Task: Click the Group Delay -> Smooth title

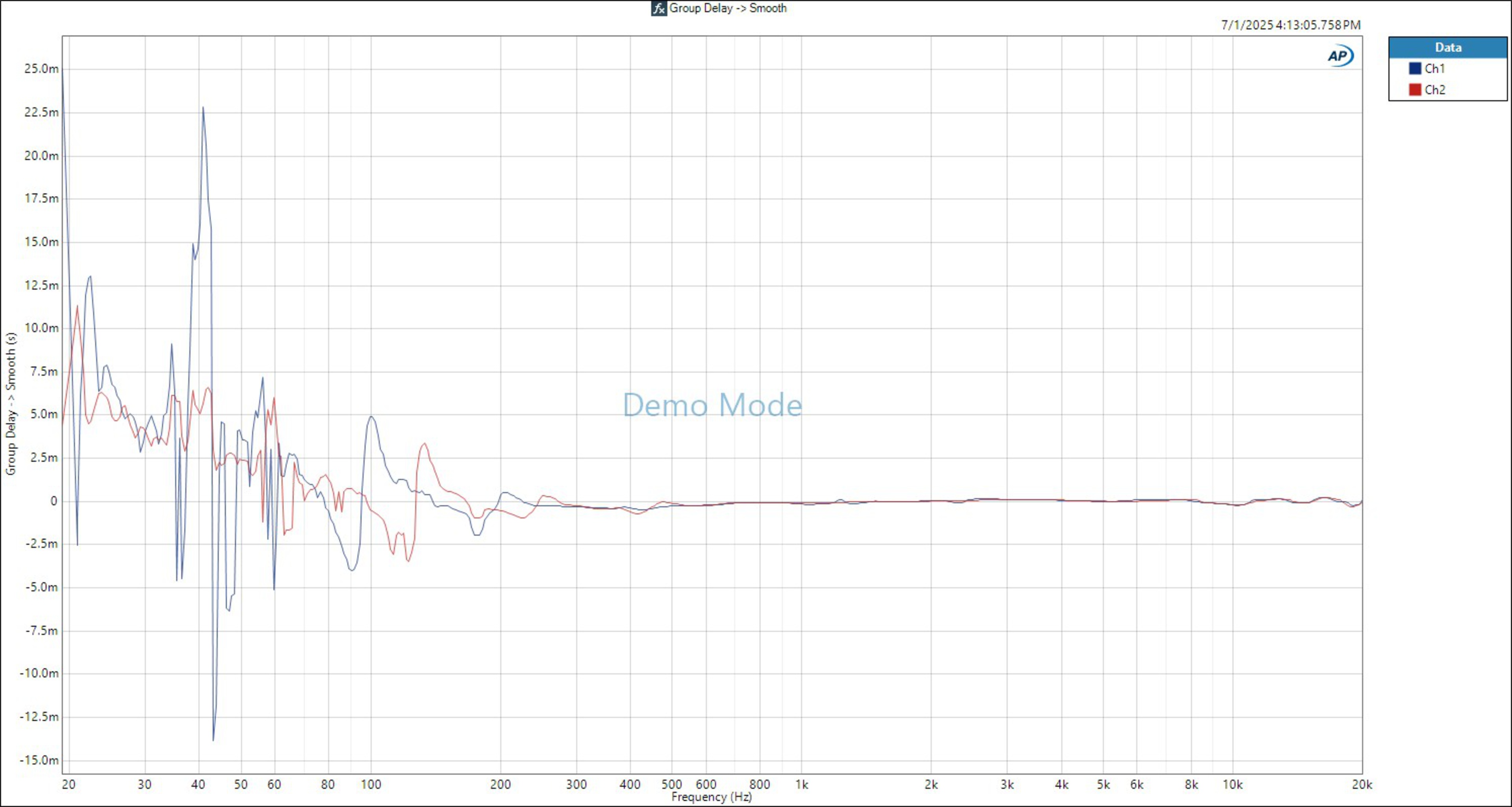Action: coord(728,8)
